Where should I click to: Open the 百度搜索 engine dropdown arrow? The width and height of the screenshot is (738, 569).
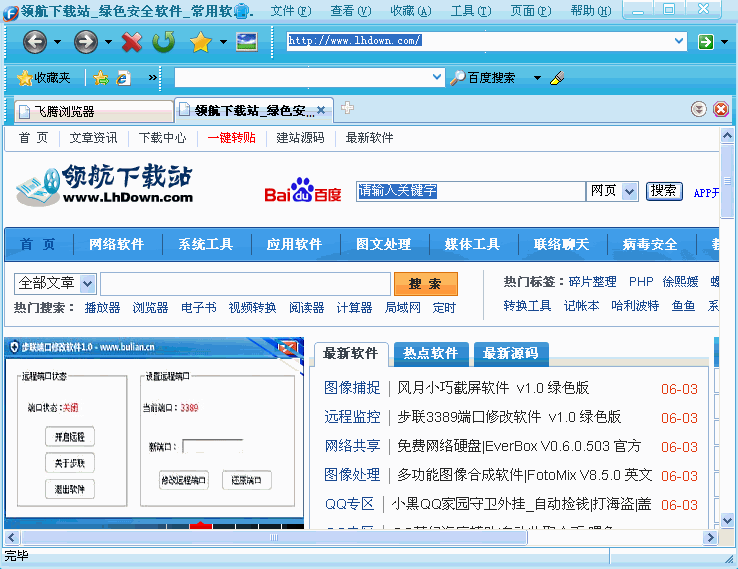(537, 78)
